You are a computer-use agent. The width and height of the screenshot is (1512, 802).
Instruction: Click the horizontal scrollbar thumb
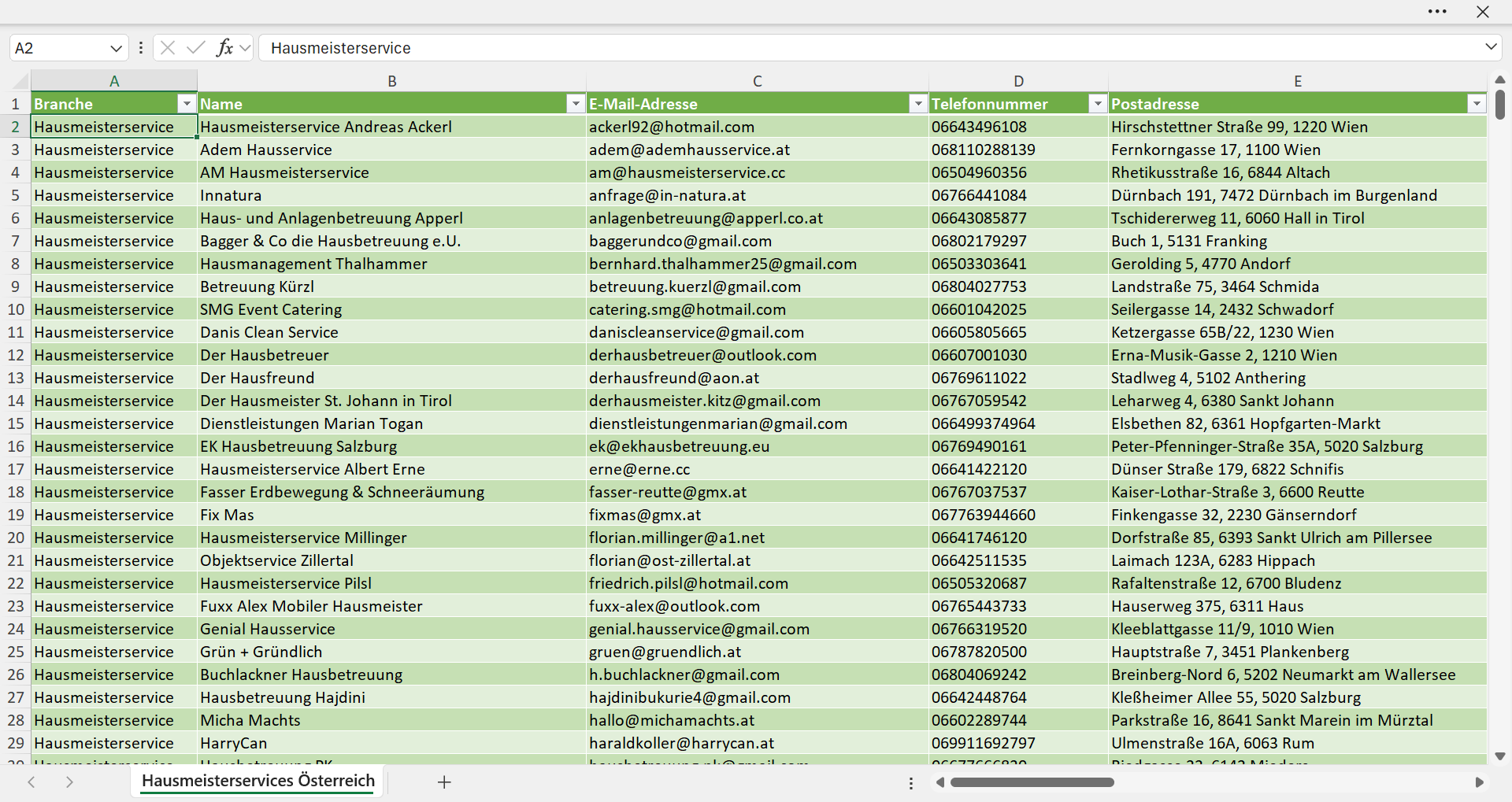tap(1032, 782)
